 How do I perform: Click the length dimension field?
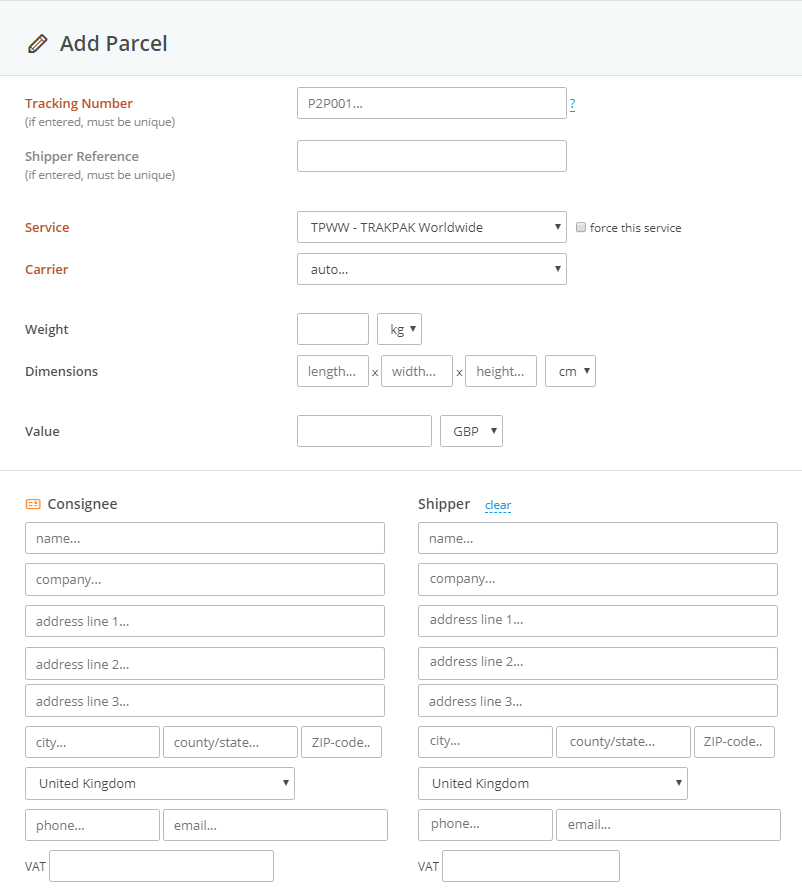tap(332, 370)
